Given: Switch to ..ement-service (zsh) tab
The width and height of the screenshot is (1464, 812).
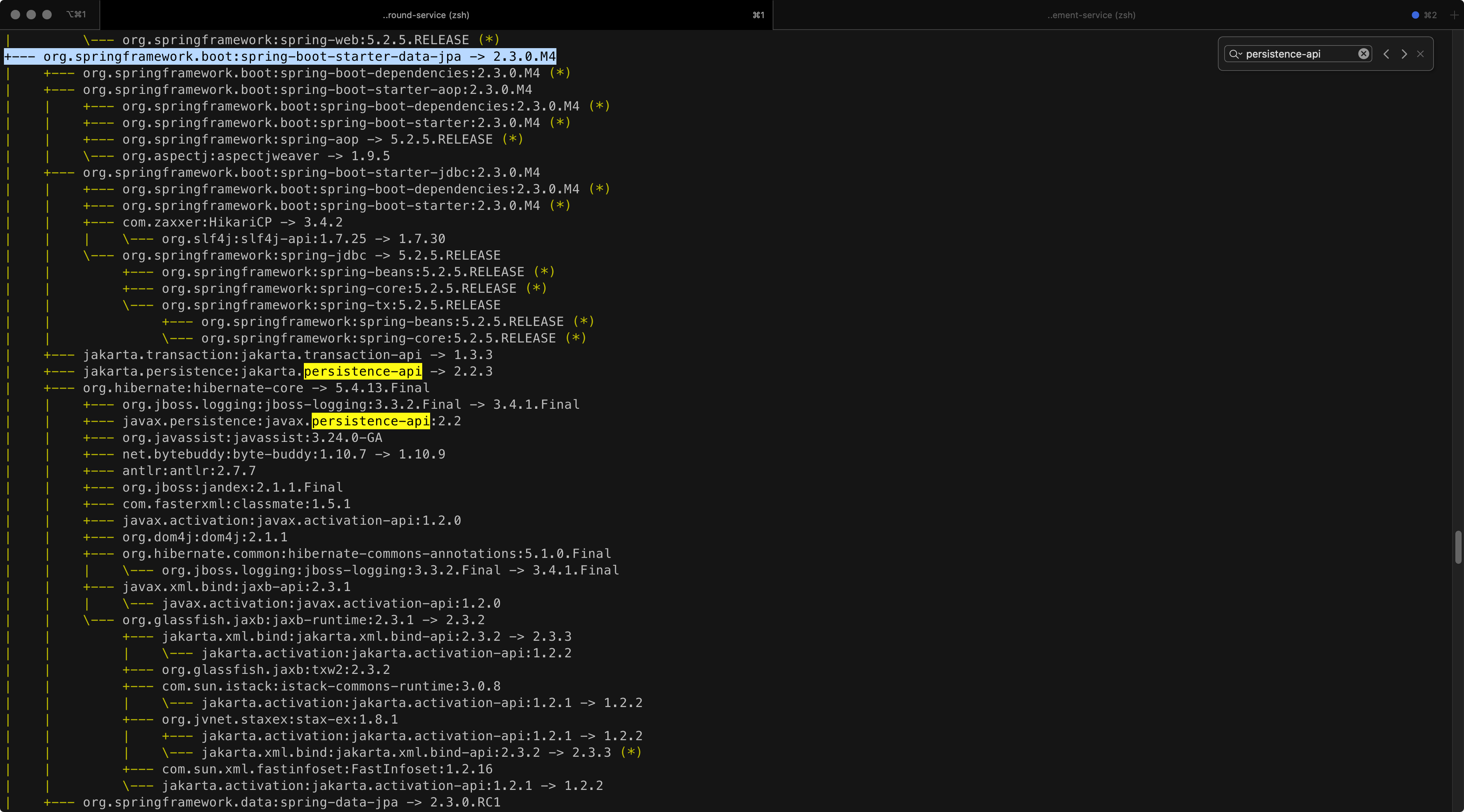Looking at the screenshot, I should pyautogui.click(x=1091, y=15).
